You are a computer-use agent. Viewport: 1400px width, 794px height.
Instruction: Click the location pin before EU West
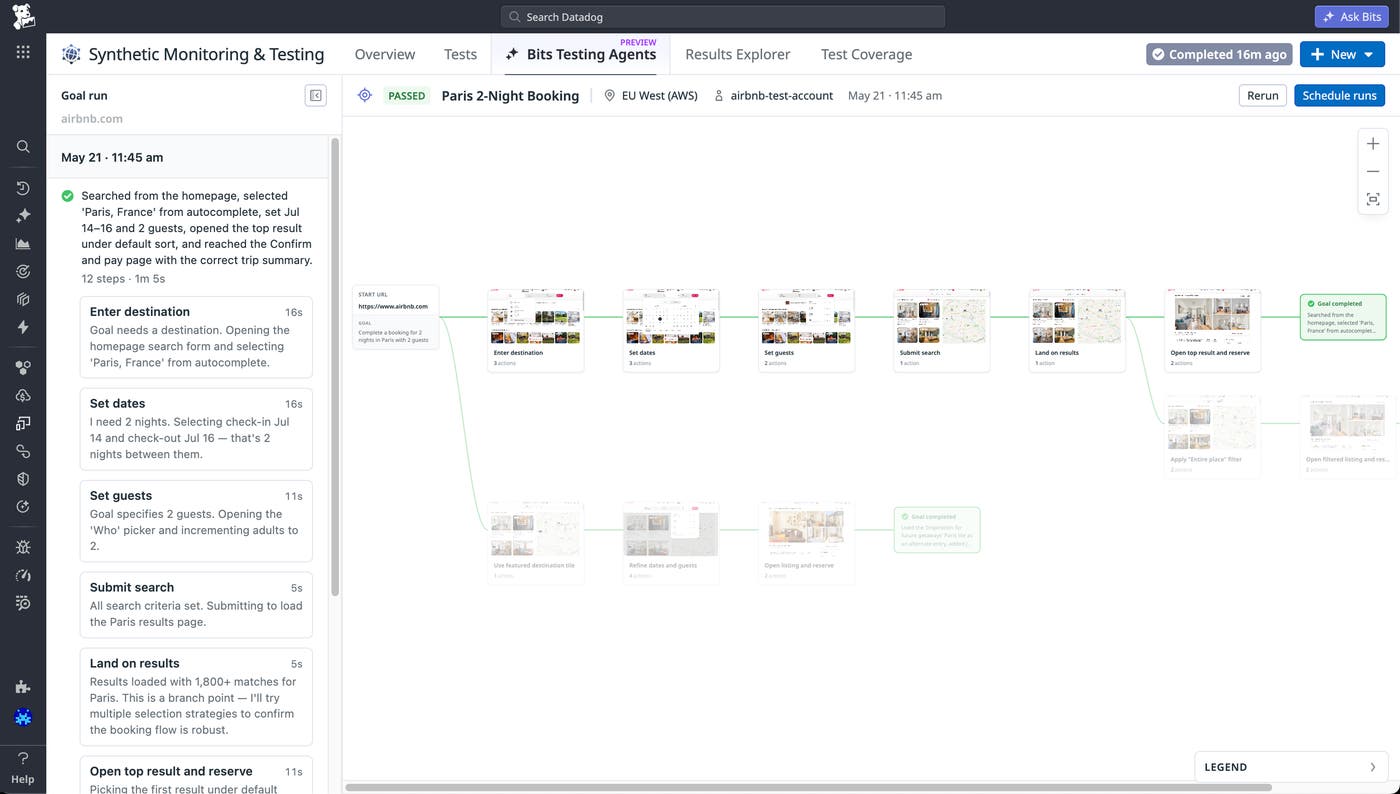point(610,96)
